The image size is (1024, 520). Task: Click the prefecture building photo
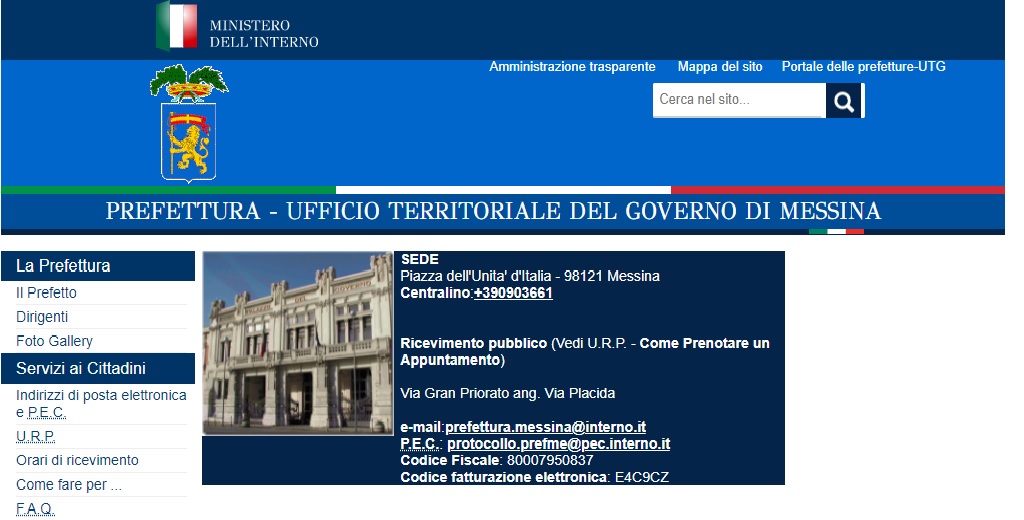tap(298, 343)
